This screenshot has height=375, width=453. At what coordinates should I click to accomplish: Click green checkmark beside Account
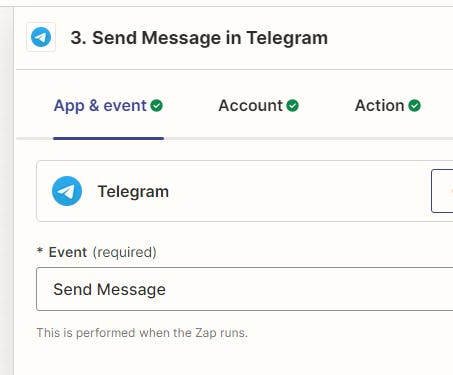tap(292, 106)
